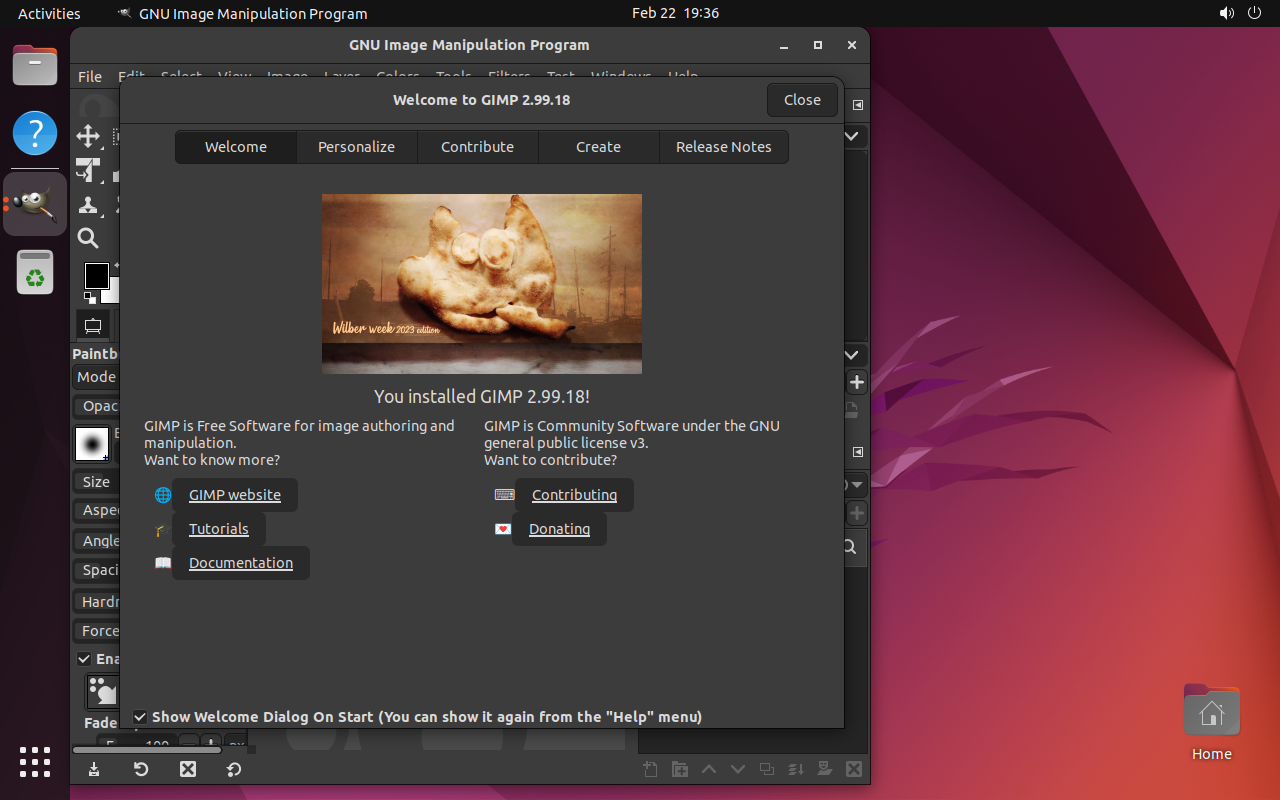Click the heart icon beside Donating

click(503, 529)
